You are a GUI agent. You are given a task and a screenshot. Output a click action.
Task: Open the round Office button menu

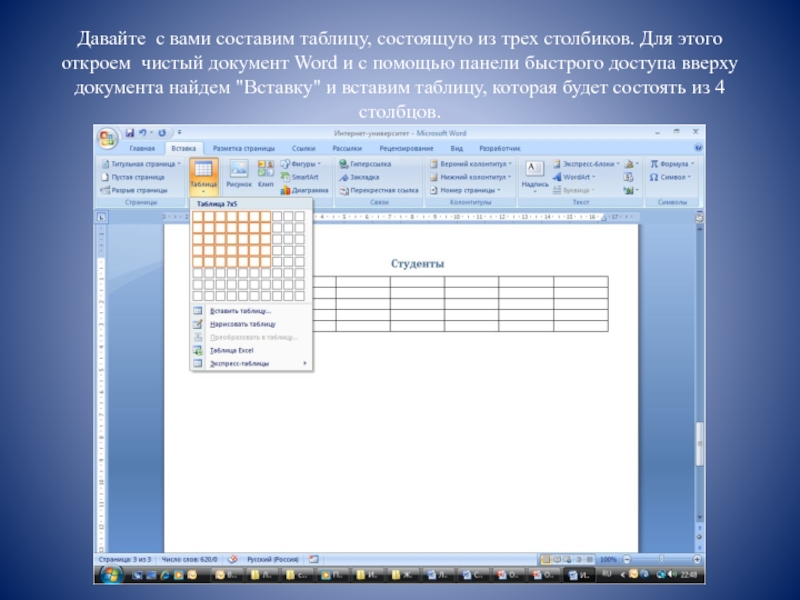point(107,138)
